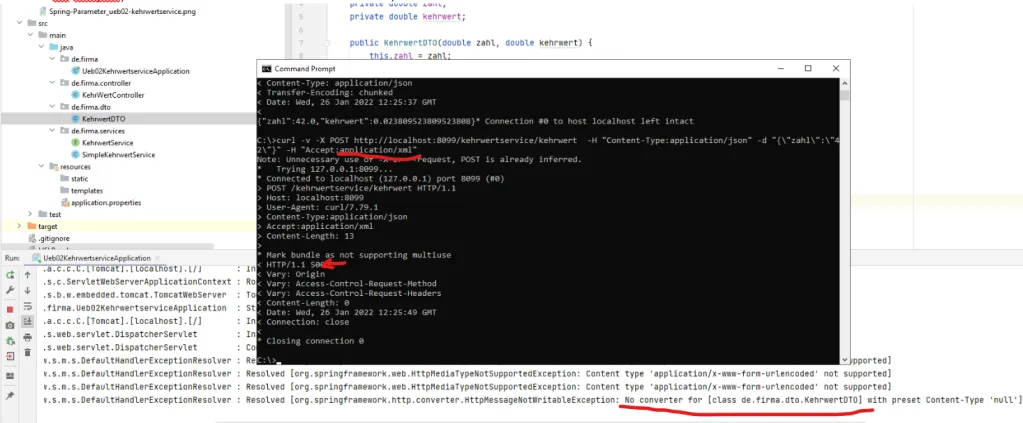Click the Command Prompt scrollbar down arrow
This screenshot has height=423, width=1023.
[x=845, y=360]
